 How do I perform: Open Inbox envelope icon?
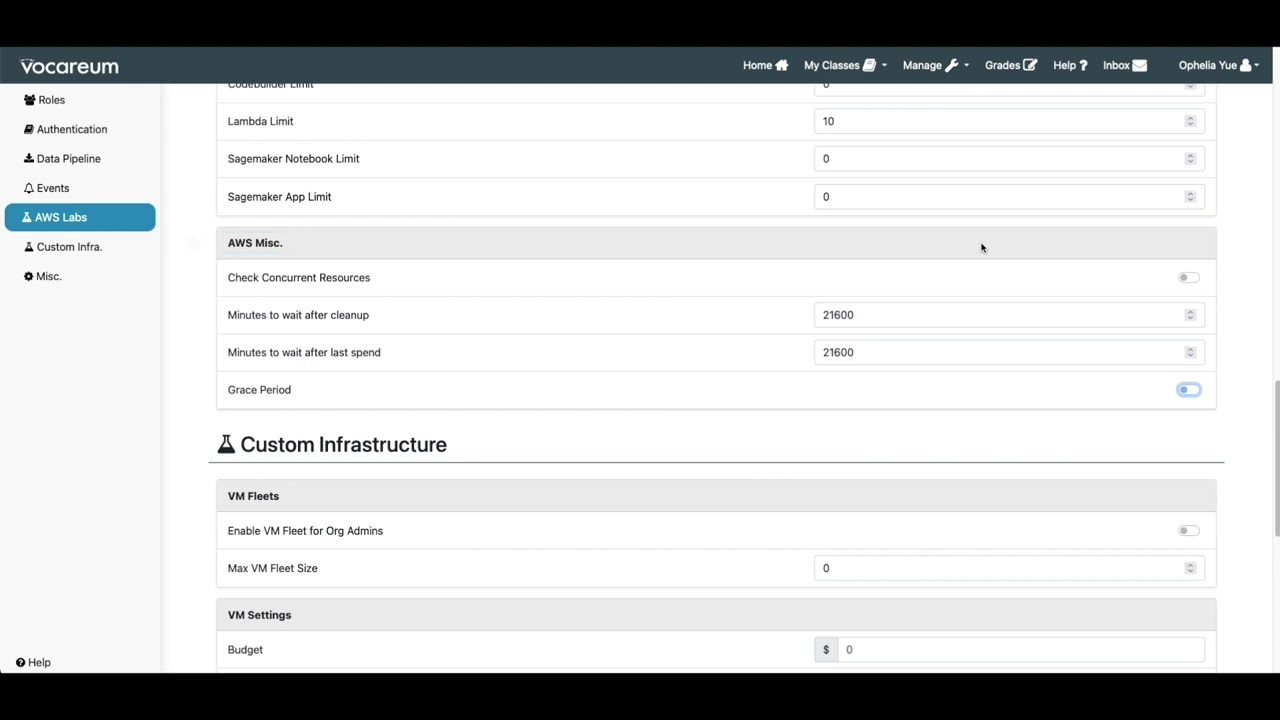[1139, 66]
